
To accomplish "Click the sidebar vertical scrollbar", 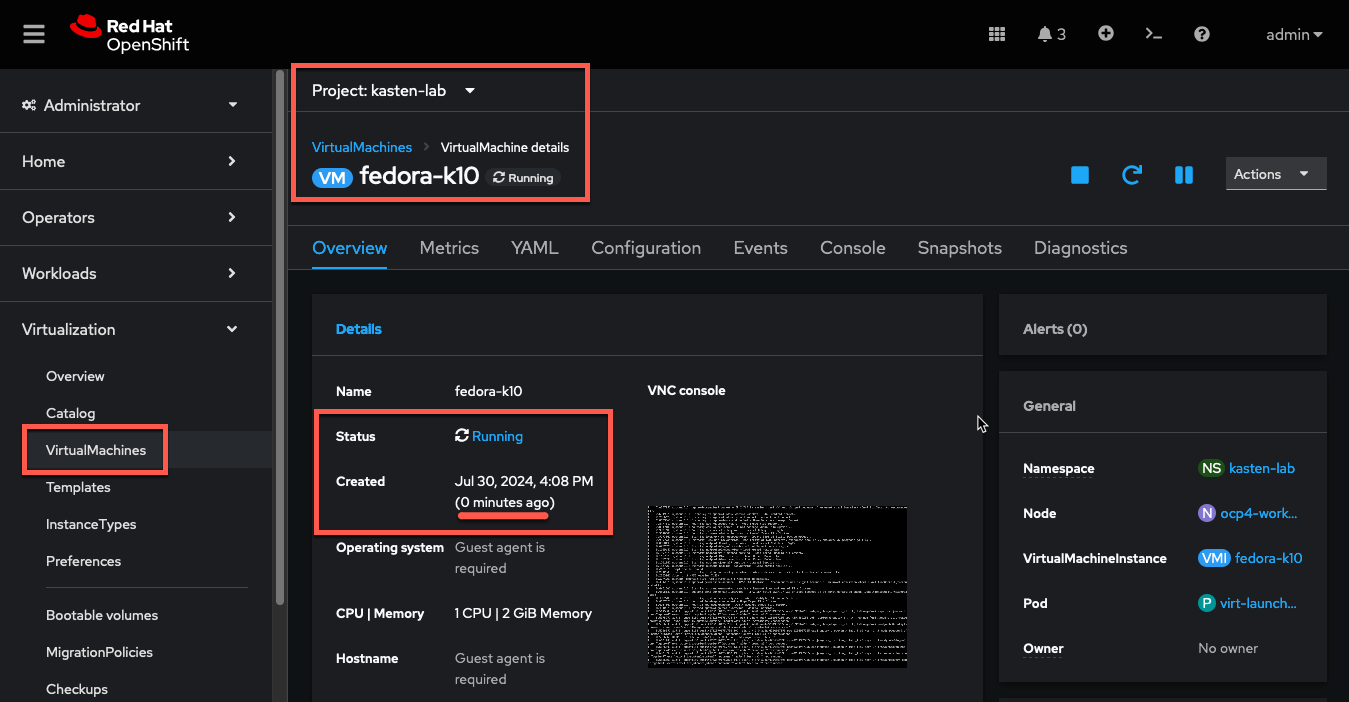I will [280, 338].
